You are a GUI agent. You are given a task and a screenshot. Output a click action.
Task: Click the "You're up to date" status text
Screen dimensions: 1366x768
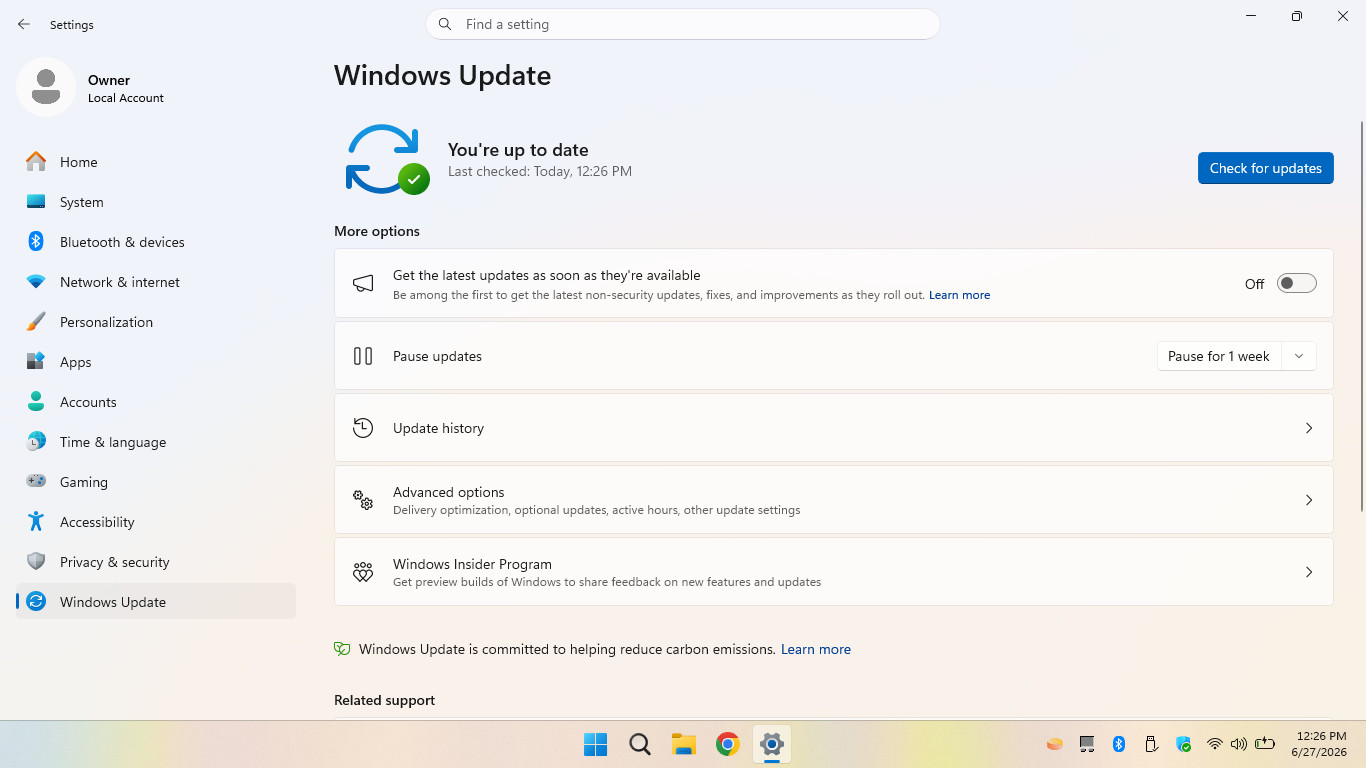[x=518, y=150]
